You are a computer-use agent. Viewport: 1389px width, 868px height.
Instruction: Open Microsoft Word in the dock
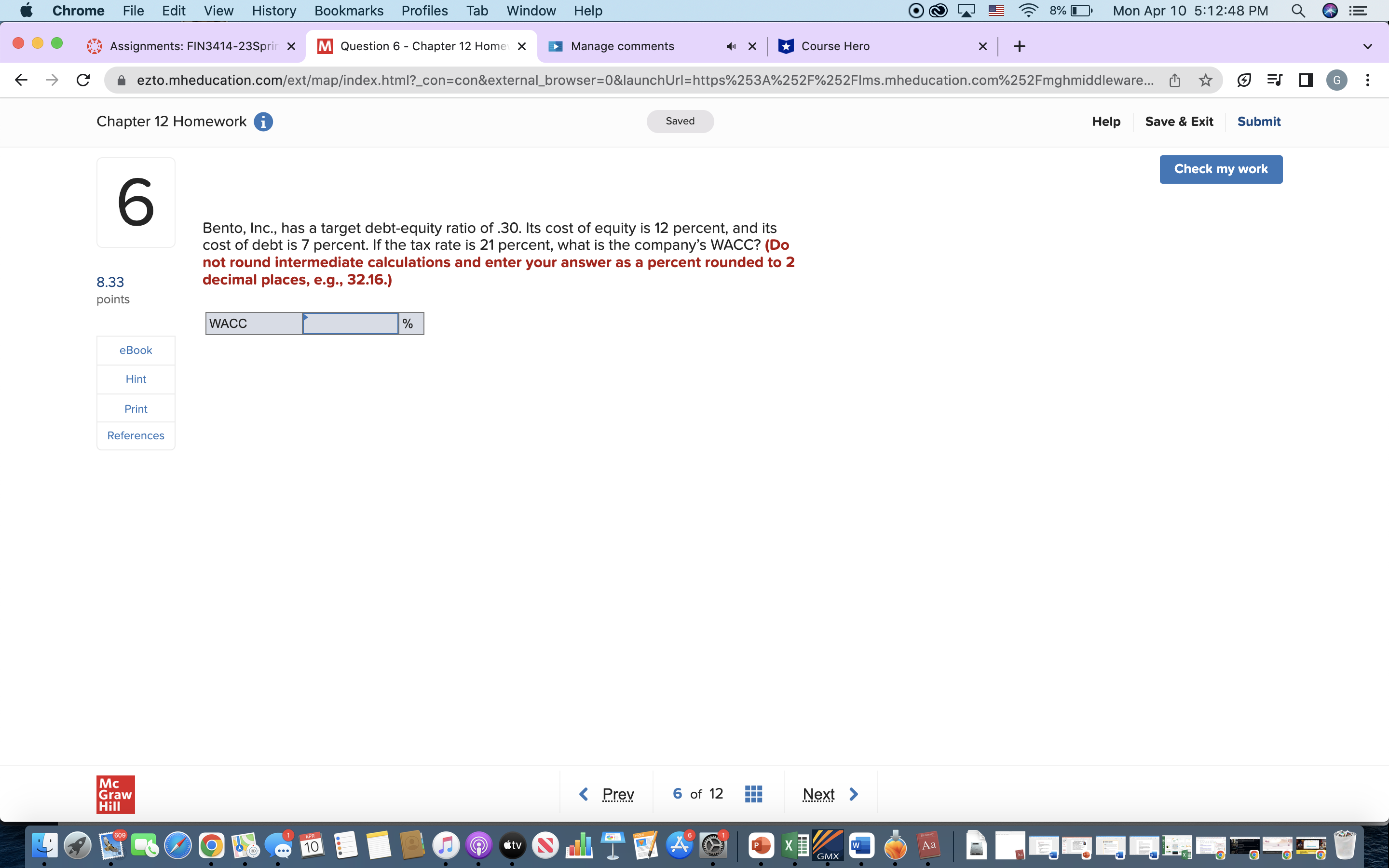(x=862, y=844)
